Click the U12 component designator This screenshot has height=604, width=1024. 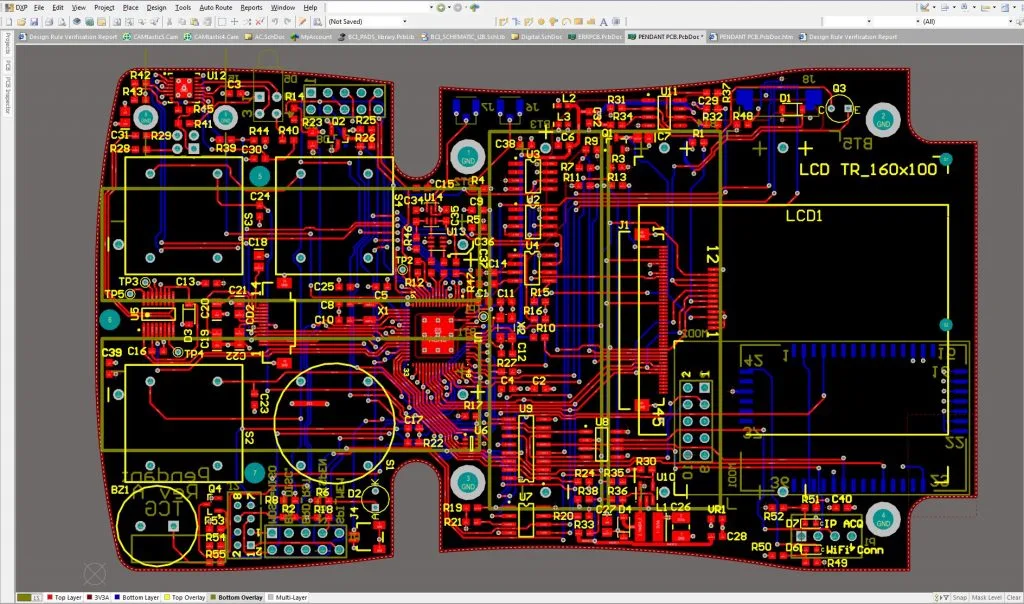point(216,76)
